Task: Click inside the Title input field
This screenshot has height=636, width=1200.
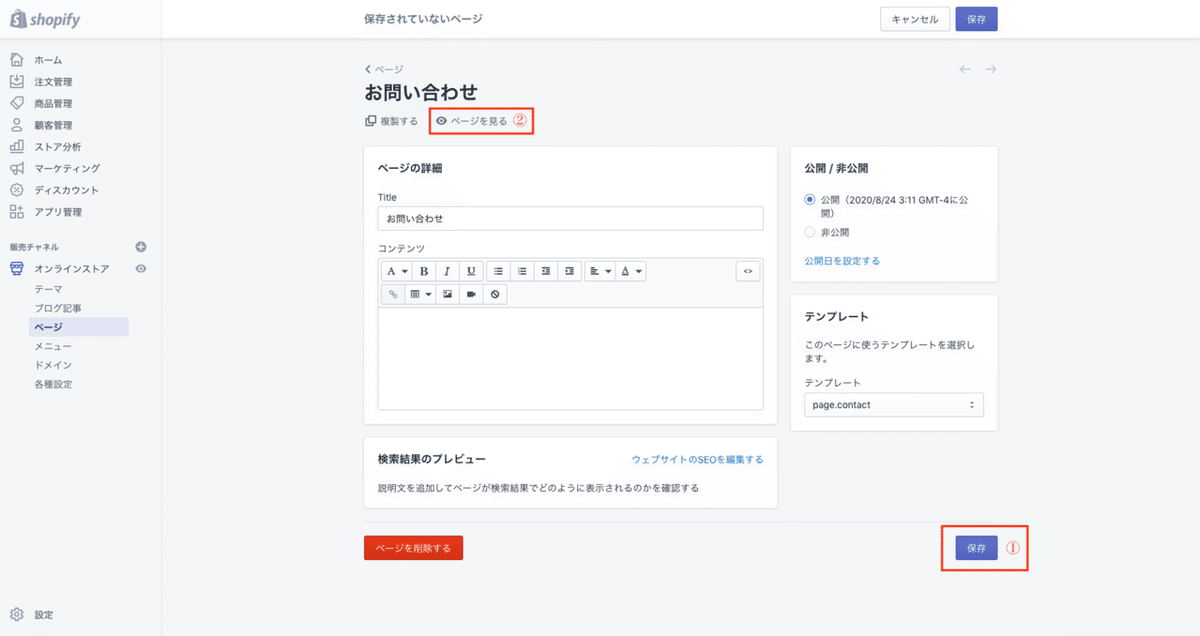Action: tap(570, 218)
